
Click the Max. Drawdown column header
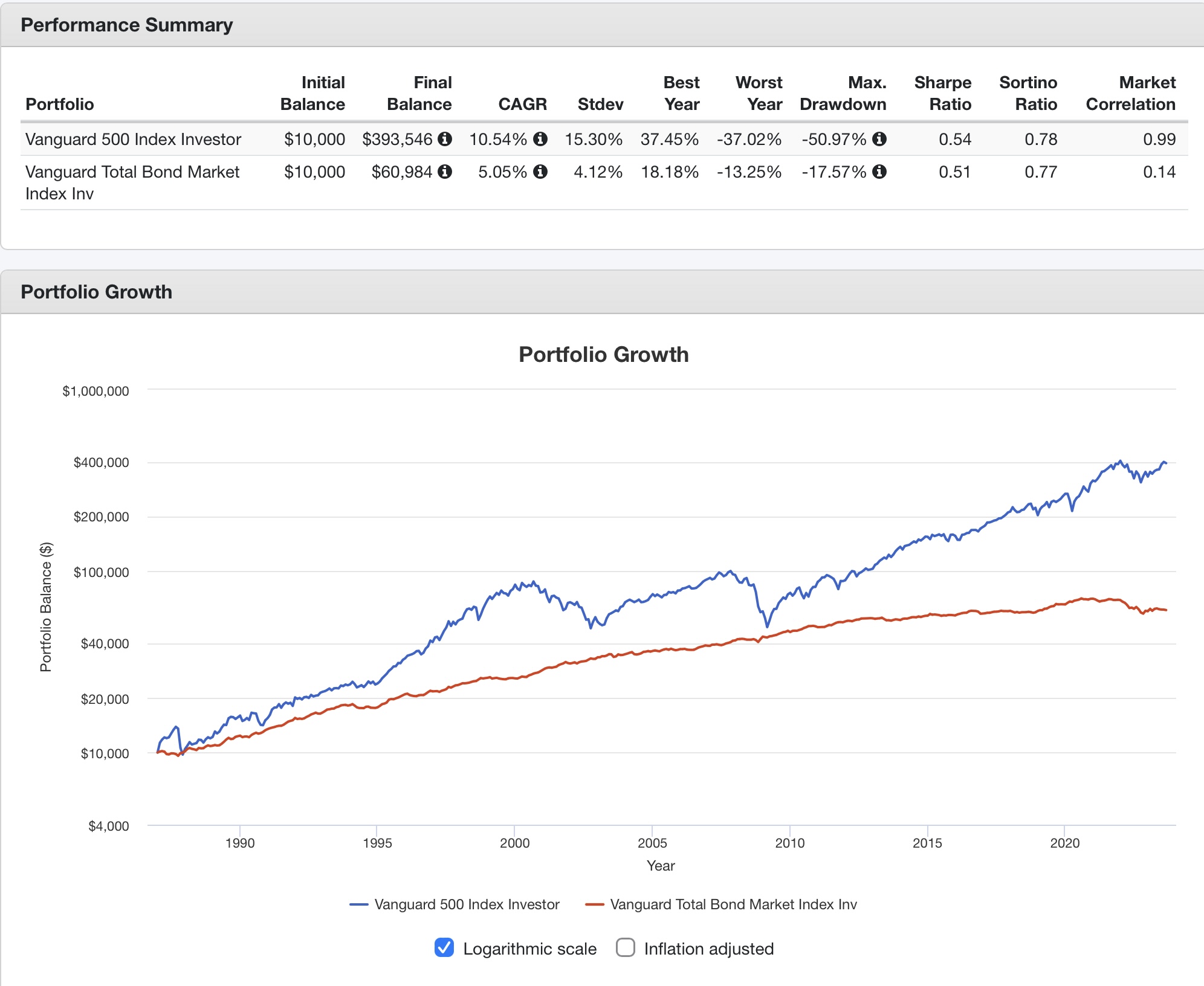coord(843,93)
